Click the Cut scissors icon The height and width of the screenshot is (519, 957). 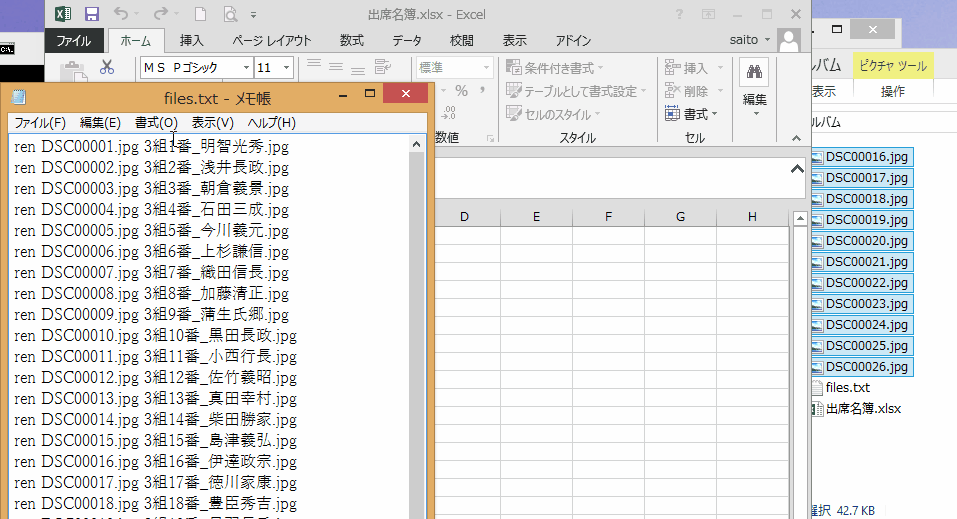pyautogui.click(x=107, y=67)
